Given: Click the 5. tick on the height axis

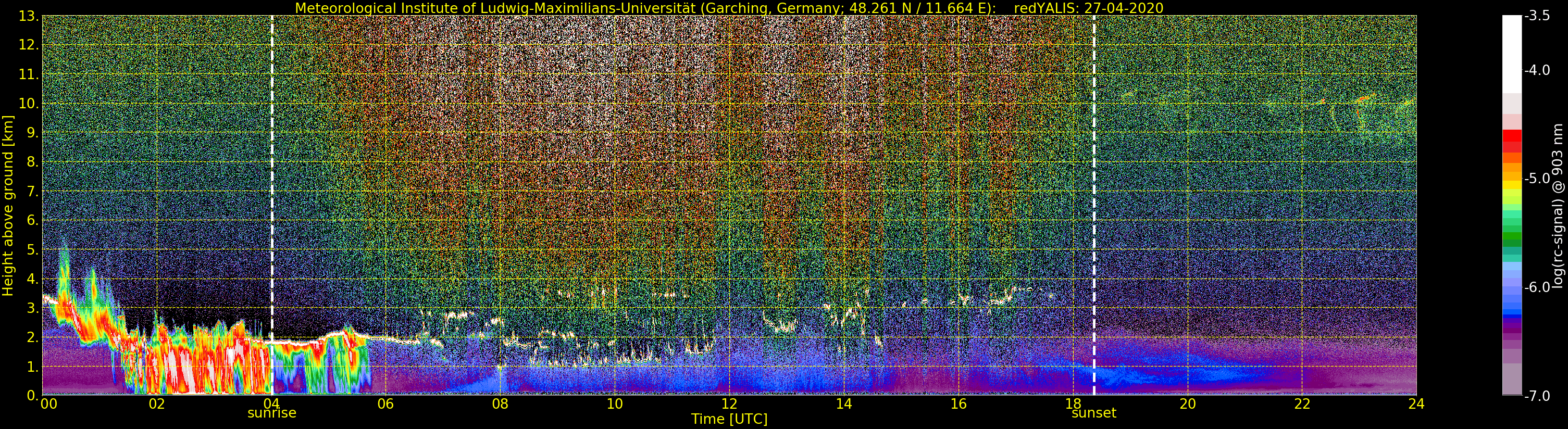Looking at the screenshot, I should (32, 249).
